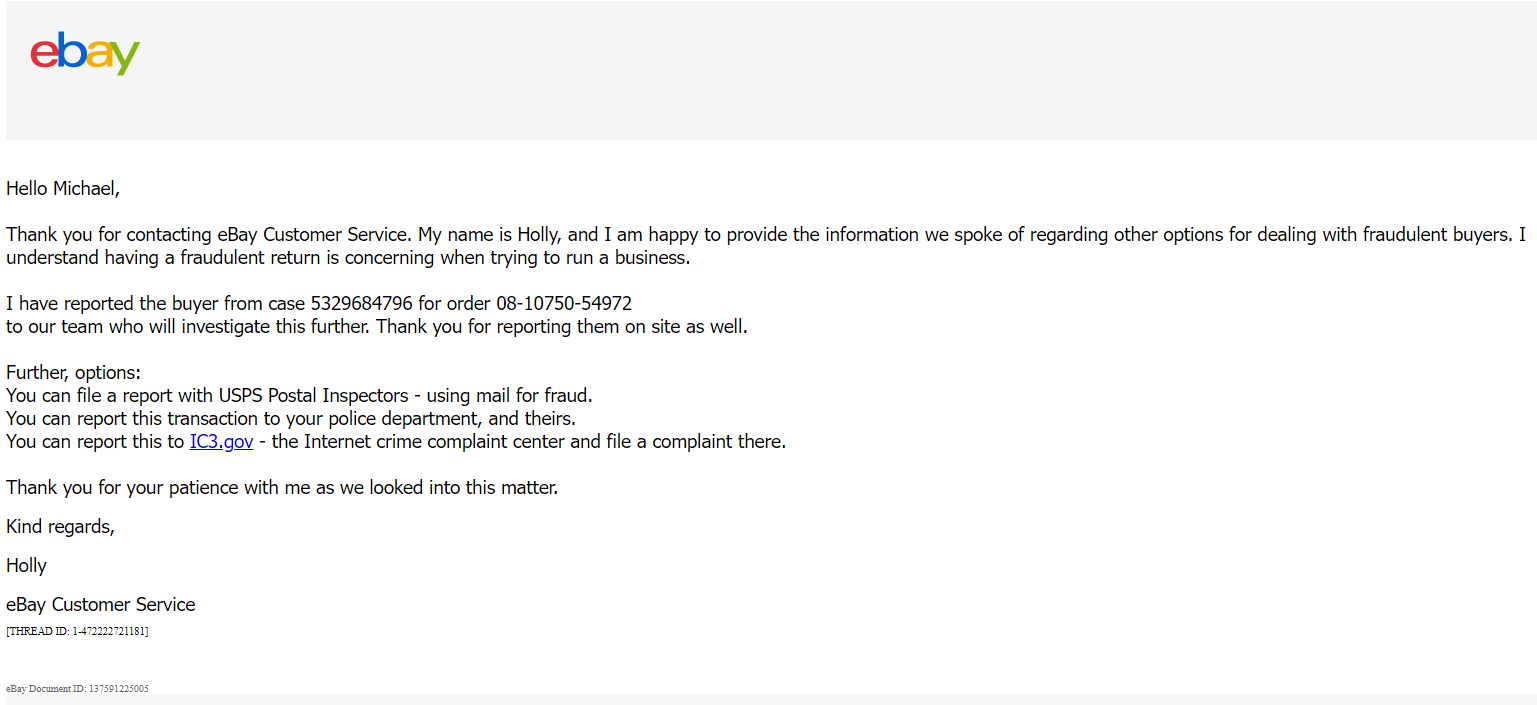Click 'understand having a fraudulent return' line

pyautogui.click(x=348, y=257)
